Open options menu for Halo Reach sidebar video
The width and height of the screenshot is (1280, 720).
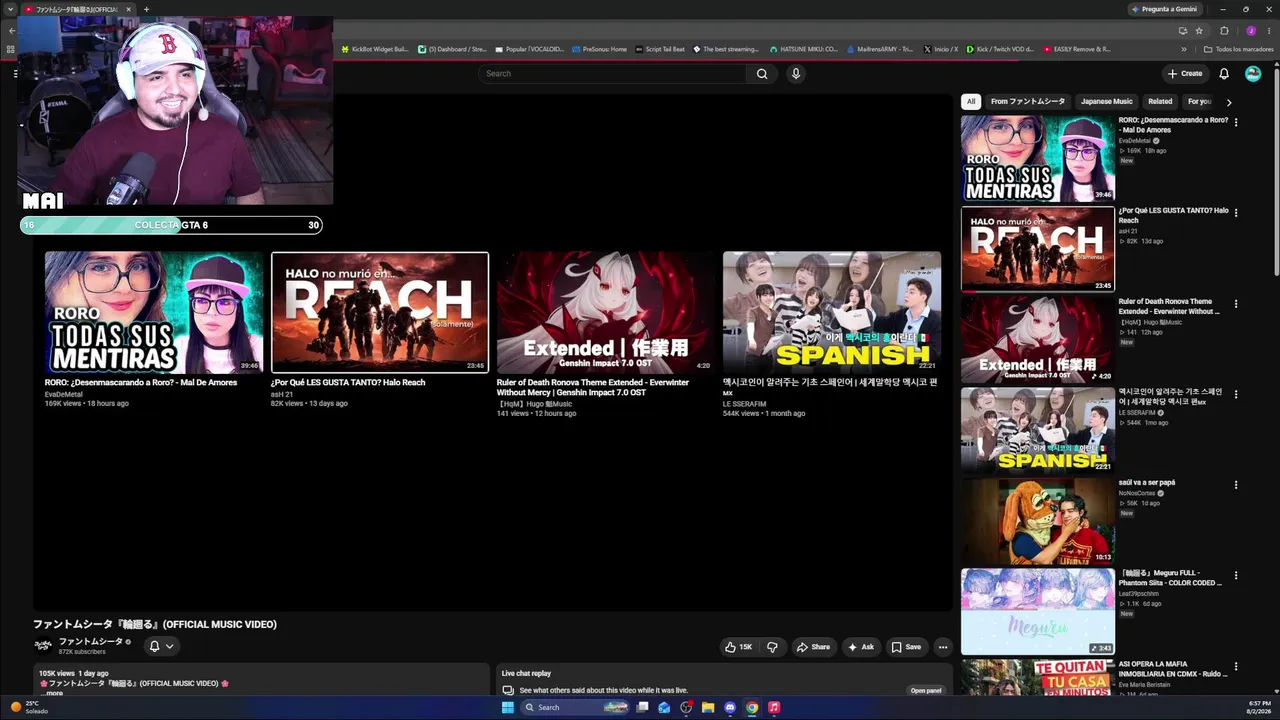pyautogui.click(x=1236, y=213)
